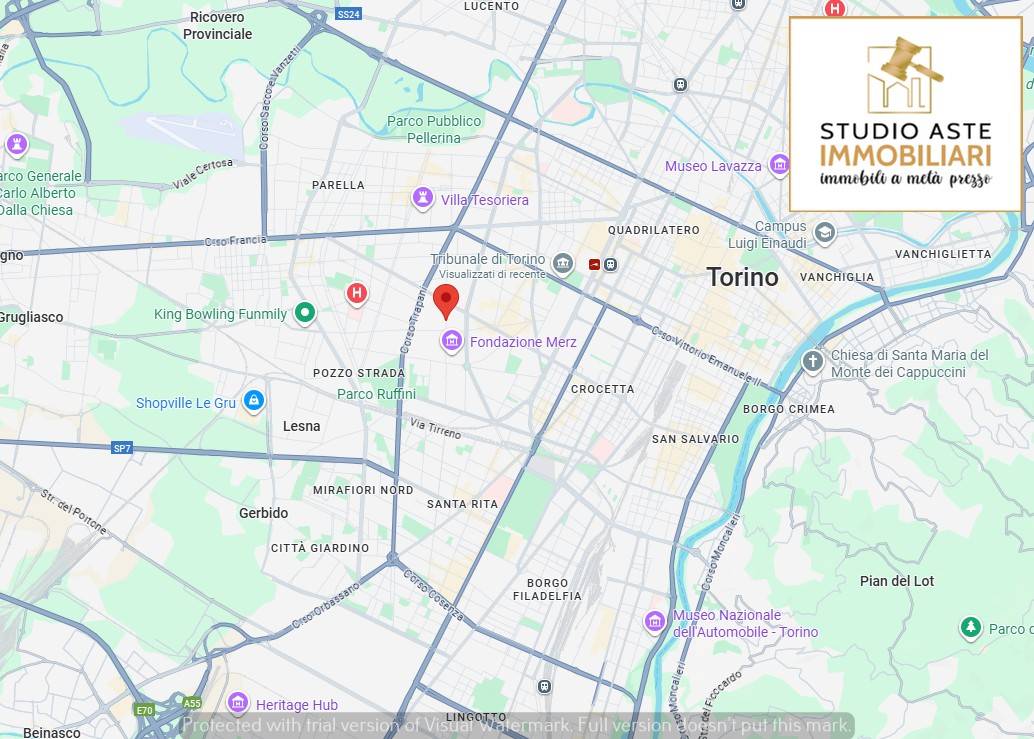This screenshot has height=739, width=1034.
Task: Open the King Bowling Funmily green pin
Action: (305, 312)
